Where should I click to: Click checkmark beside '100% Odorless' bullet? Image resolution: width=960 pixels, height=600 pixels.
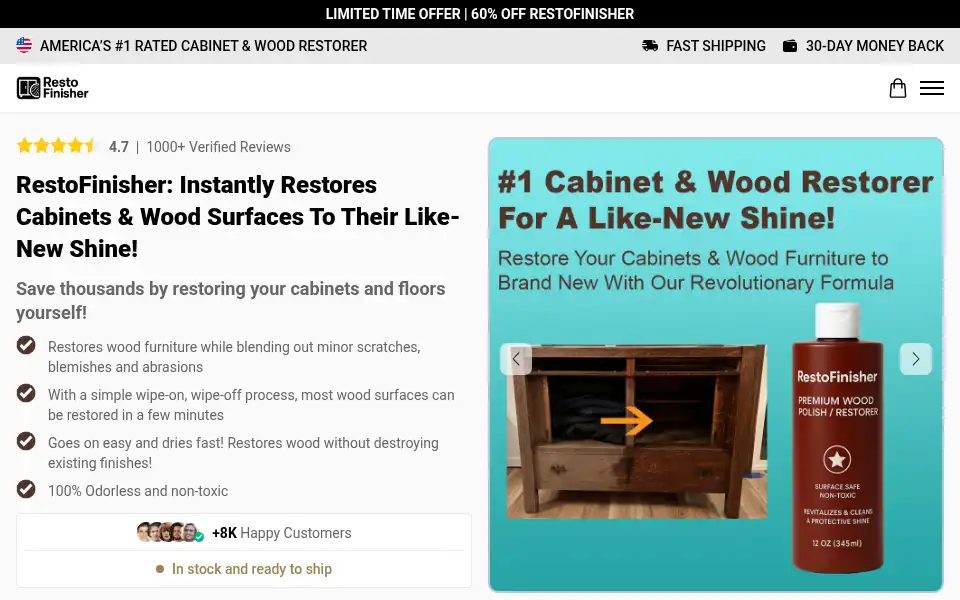(26, 489)
